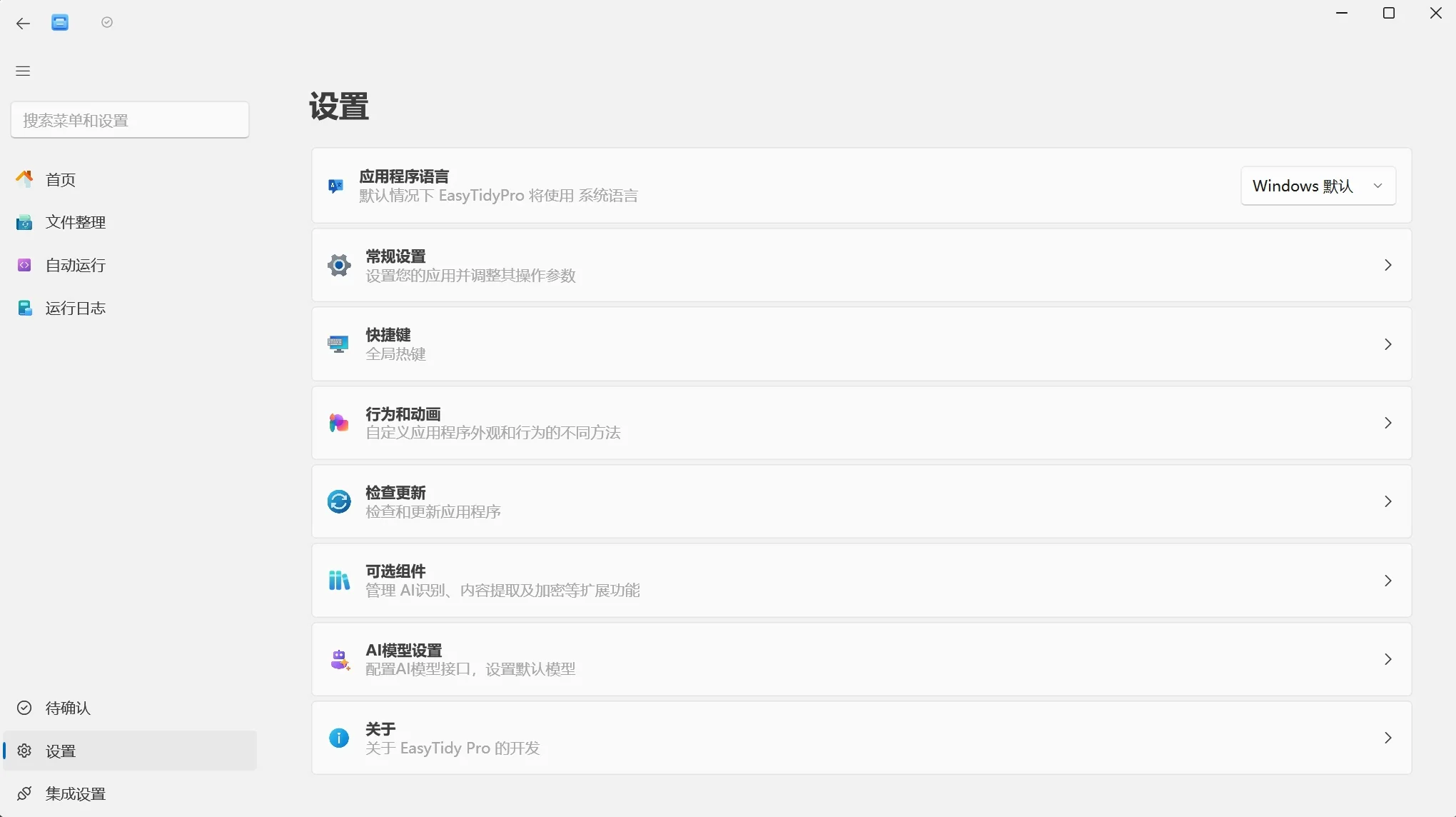Click the checkmark status icon in title bar
This screenshot has height=817, width=1456.
(x=107, y=23)
